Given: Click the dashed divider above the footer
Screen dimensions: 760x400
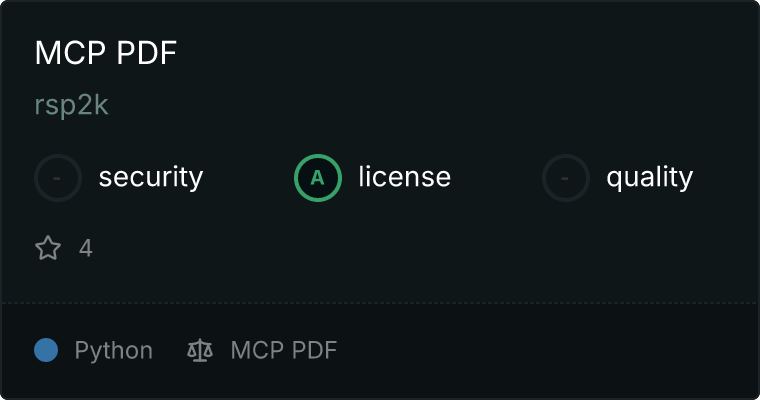Looking at the screenshot, I should click(x=380, y=303).
